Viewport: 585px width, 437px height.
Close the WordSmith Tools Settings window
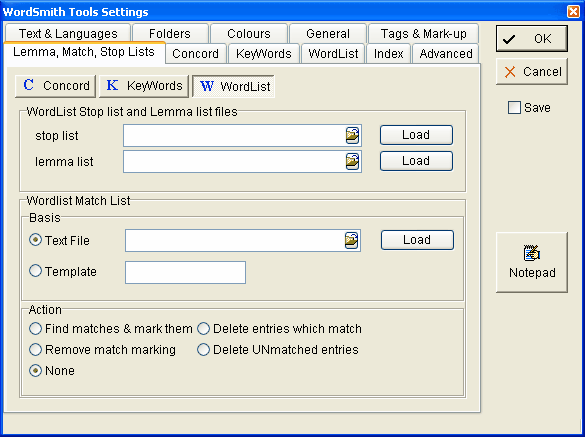573,12
